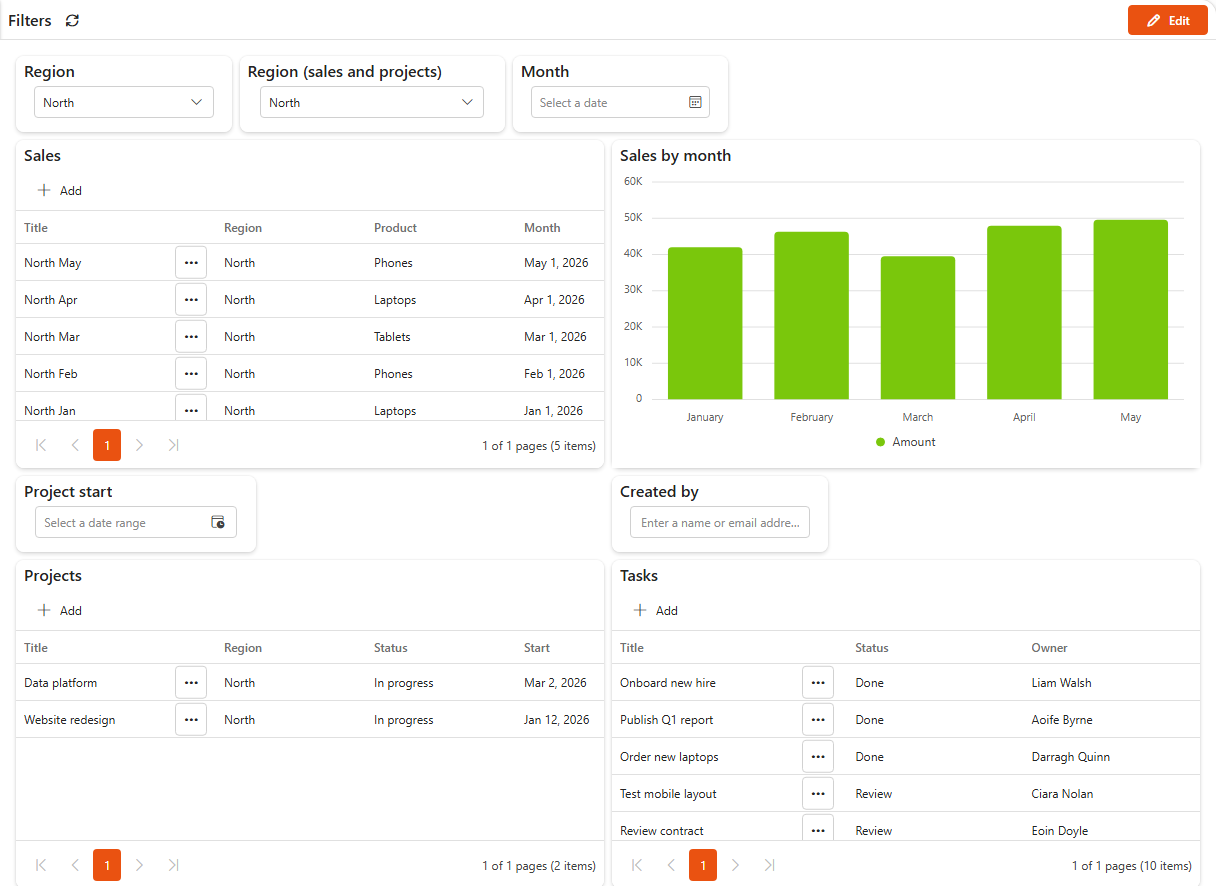
Task: Sort Tasks by the Owner column header
Action: tap(1049, 648)
